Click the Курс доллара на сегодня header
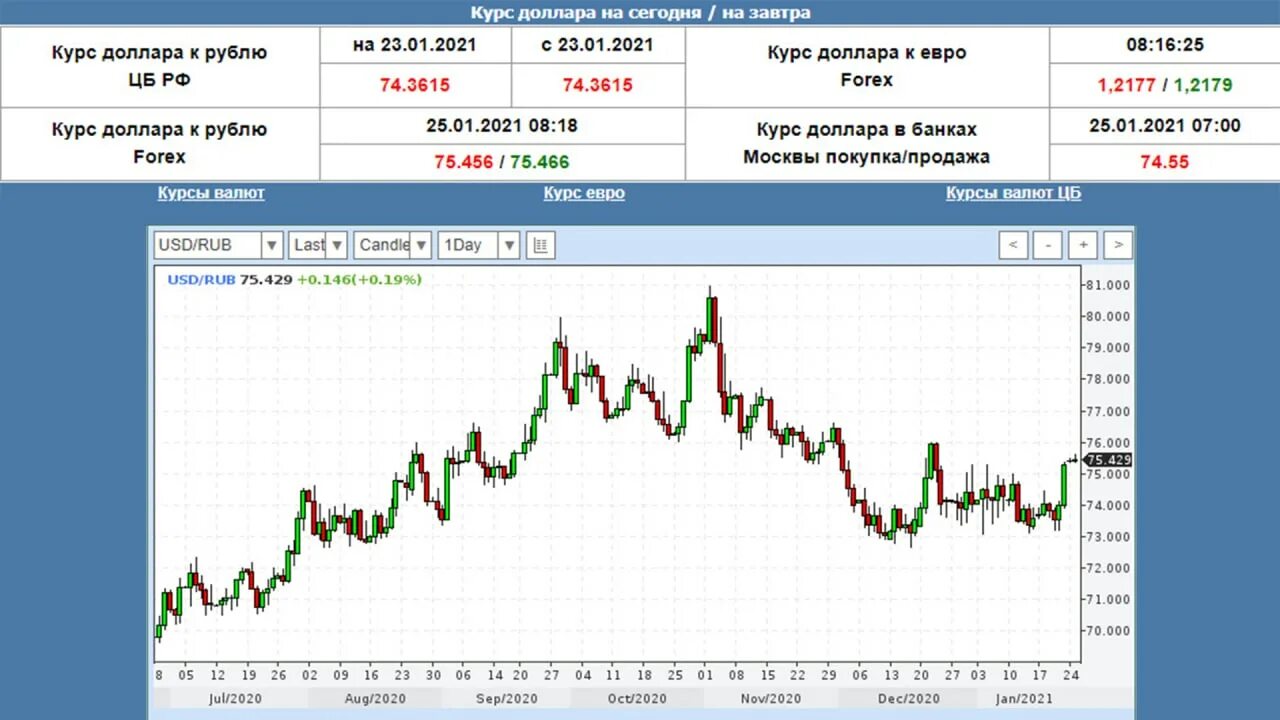Screen dimensions: 1280x720 [x=640, y=13]
